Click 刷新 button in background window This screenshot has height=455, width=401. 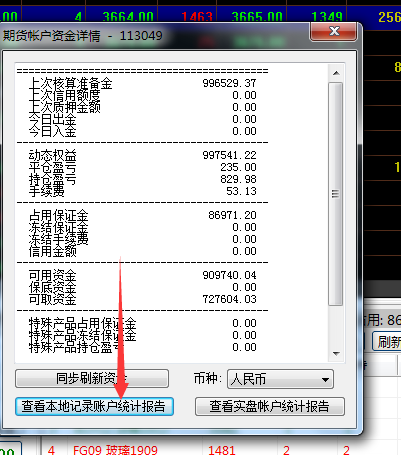click(388, 342)
